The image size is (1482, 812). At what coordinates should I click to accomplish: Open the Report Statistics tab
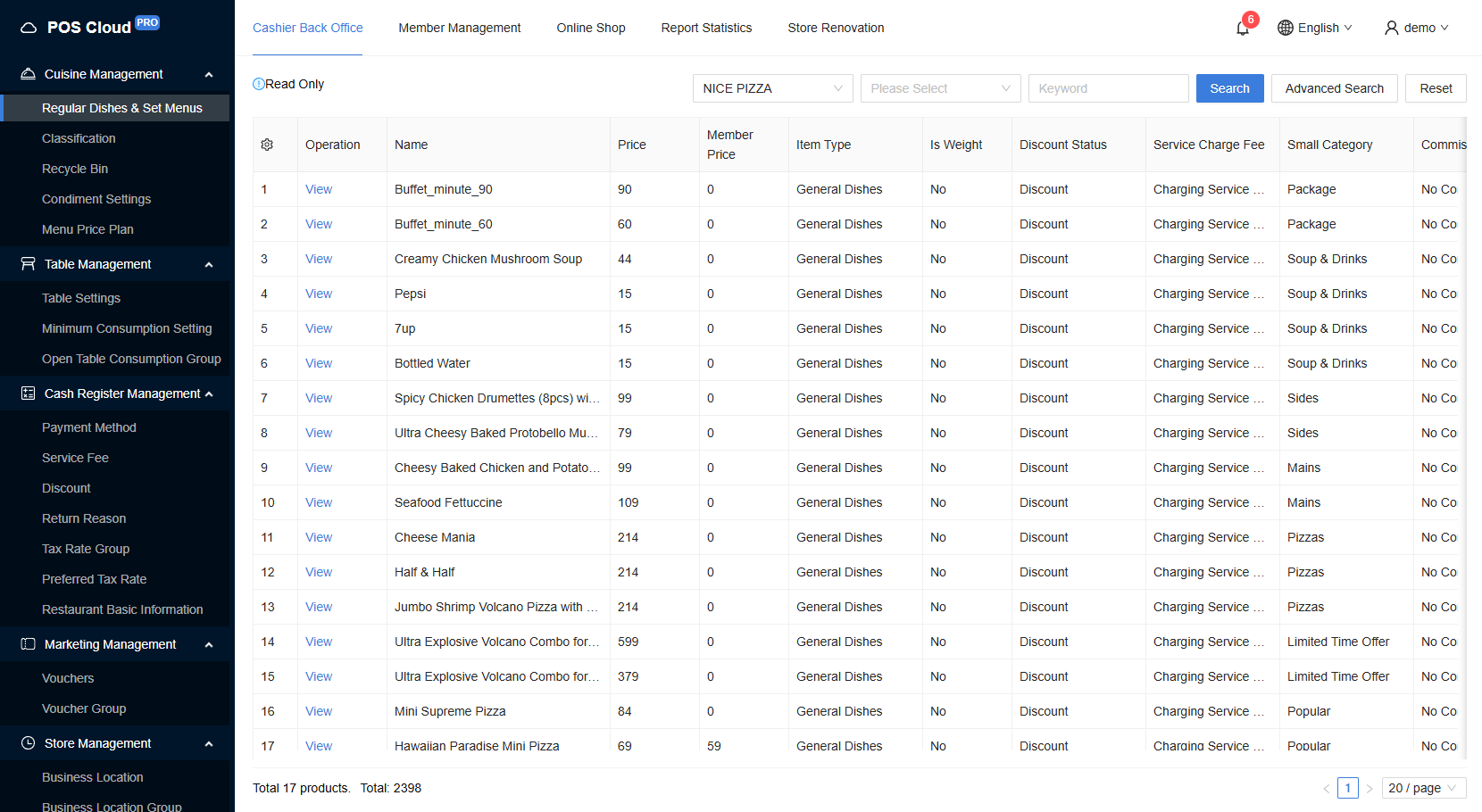pyautogui.click(x=706, y=28)
